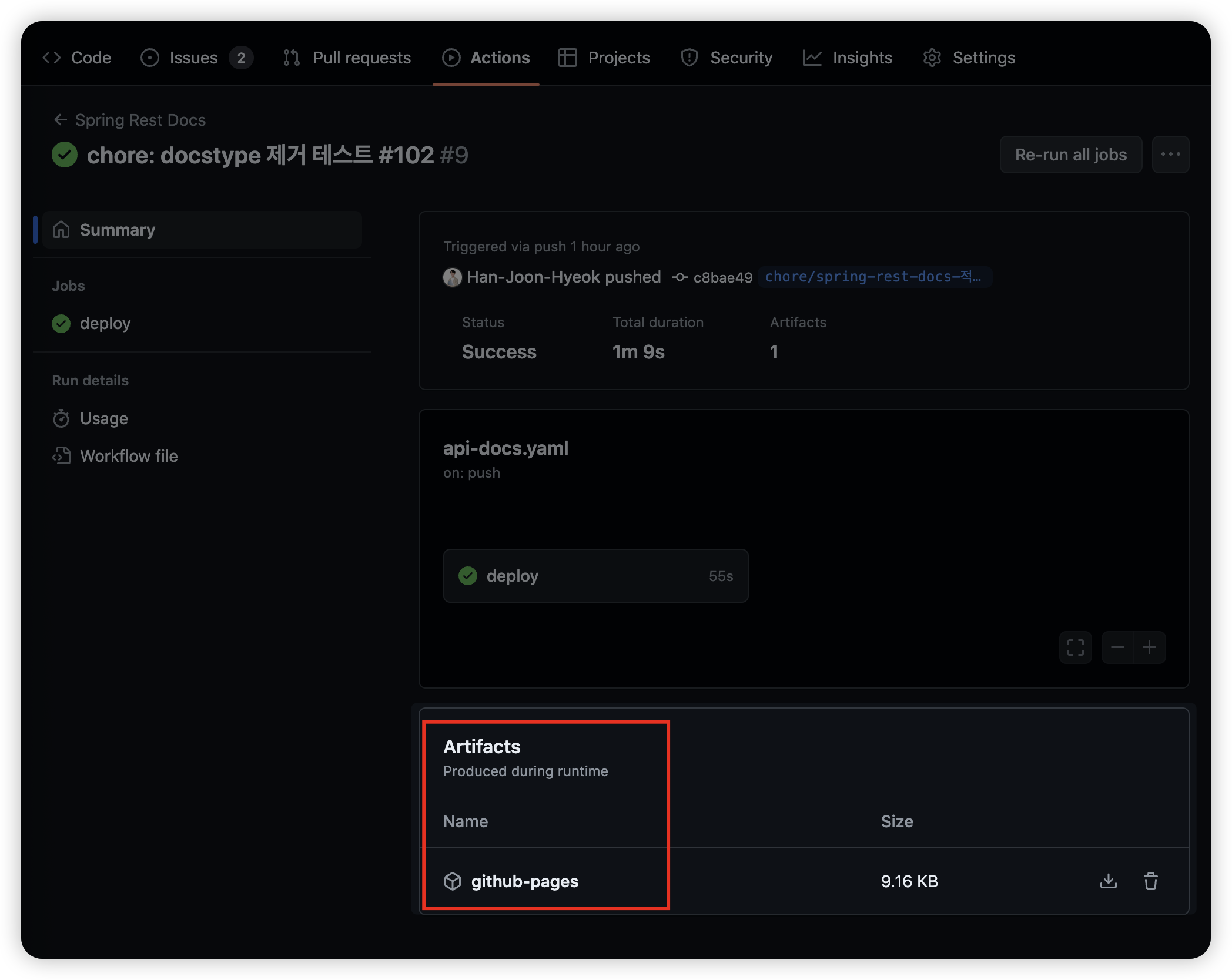The height and width of the screenshot is (980, 1232).
Task: Go back to Spring Rest Docs
Action: [x=130, y=120]
